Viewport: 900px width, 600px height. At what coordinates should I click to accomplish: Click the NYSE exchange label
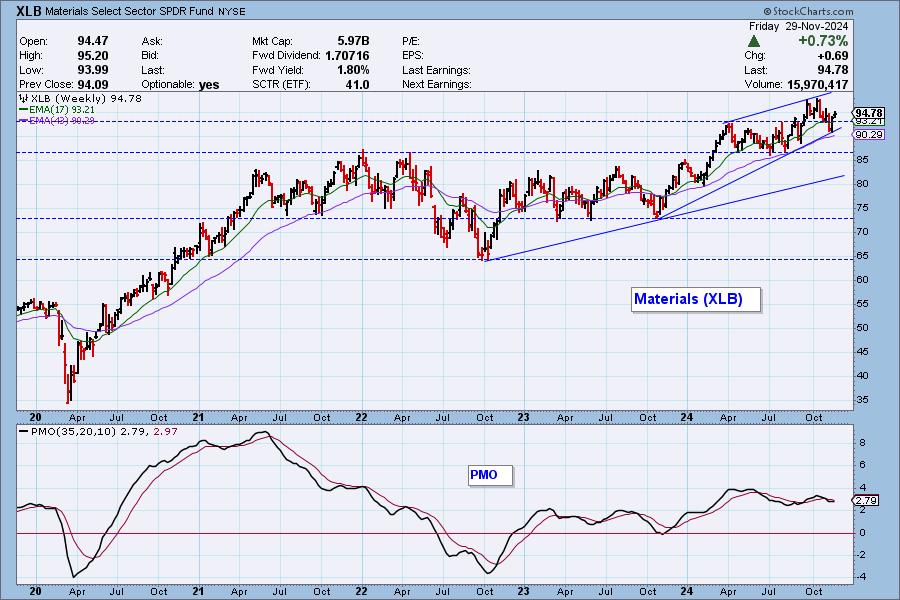coord(231,11)
